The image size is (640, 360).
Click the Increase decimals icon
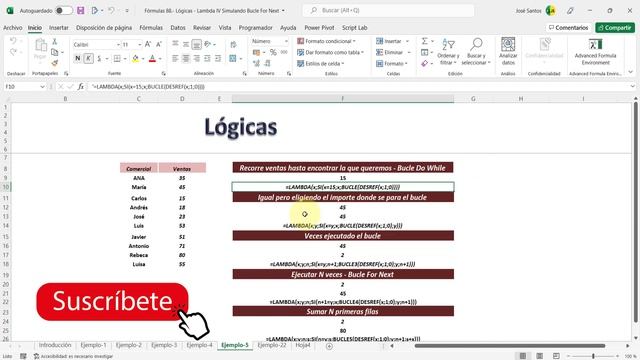point(256,63)
